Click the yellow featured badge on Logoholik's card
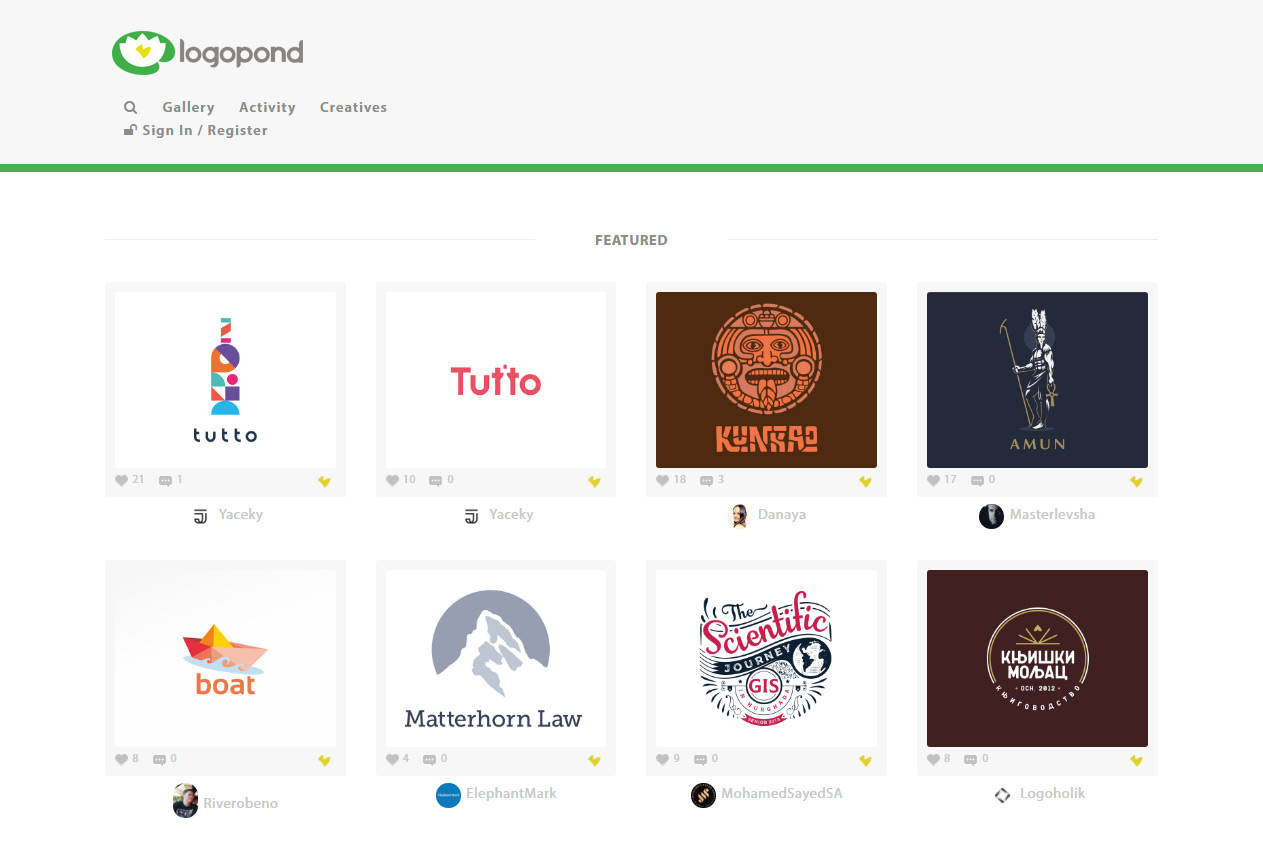The image size is (1263, 843). pyautogui.click(x=1136, y=760)
